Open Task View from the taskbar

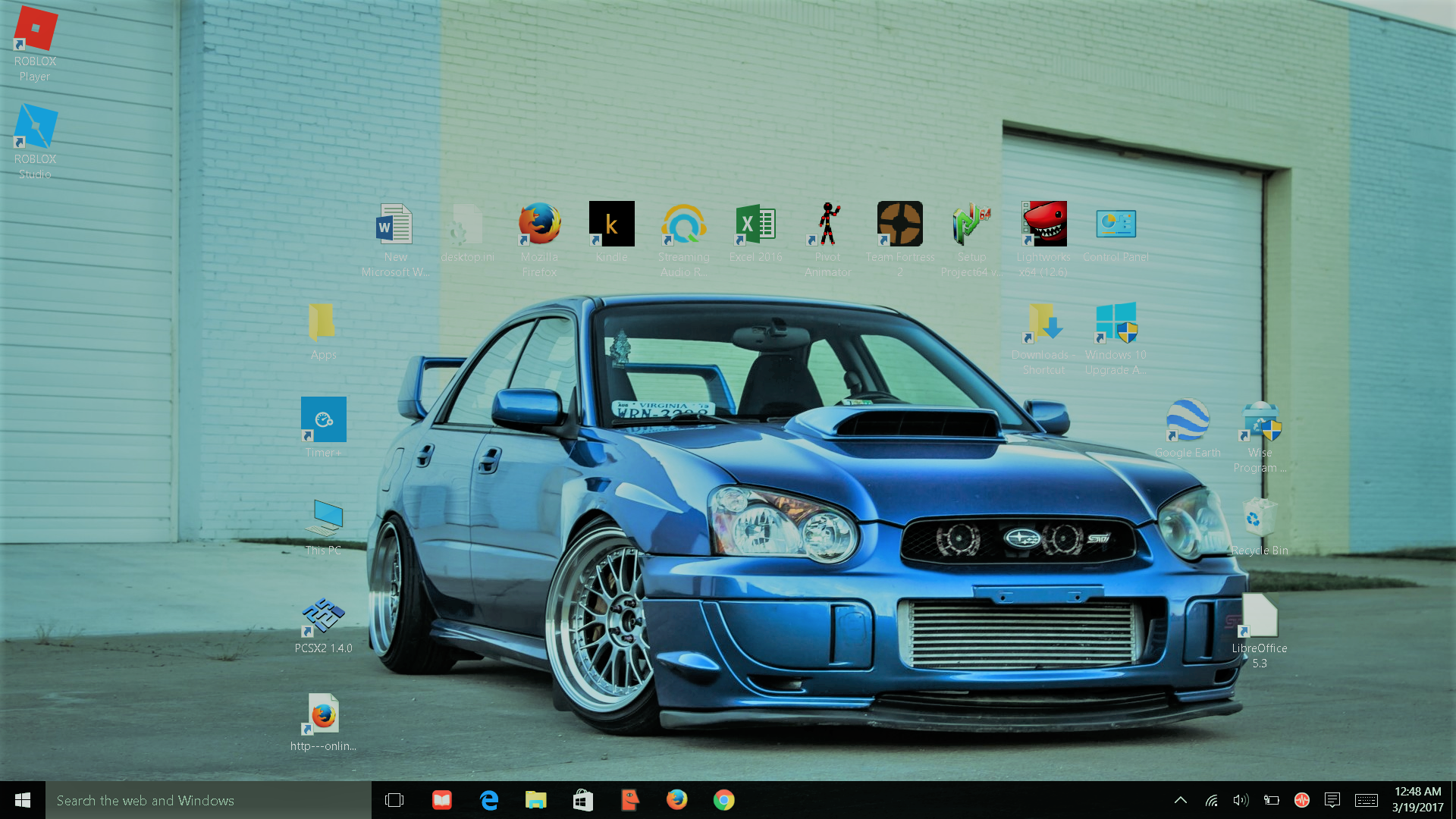[394, 800]
